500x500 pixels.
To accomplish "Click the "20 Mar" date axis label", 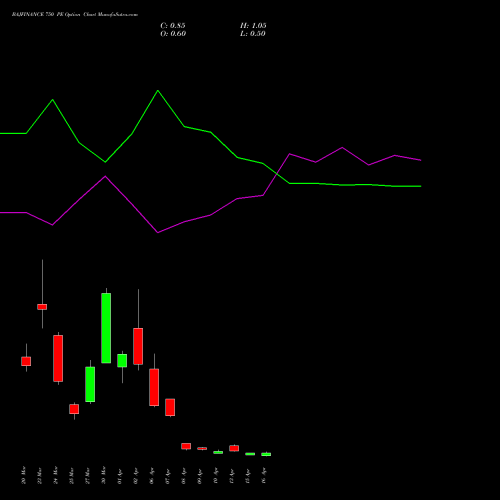I will (x=23, y=475).
